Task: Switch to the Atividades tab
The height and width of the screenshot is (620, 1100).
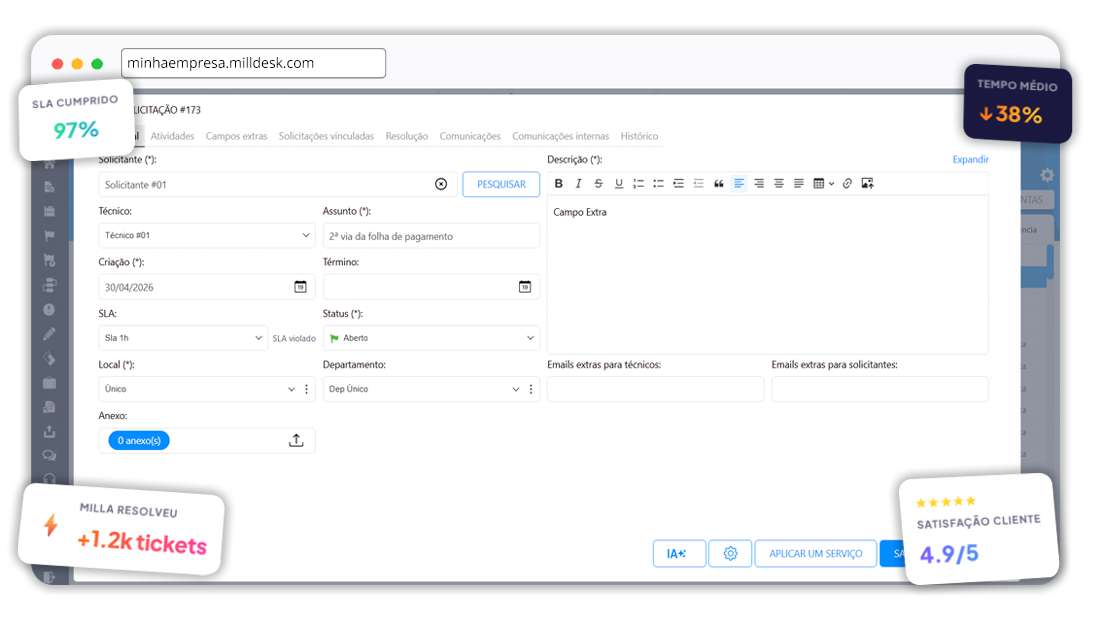Action: [173, 136]
